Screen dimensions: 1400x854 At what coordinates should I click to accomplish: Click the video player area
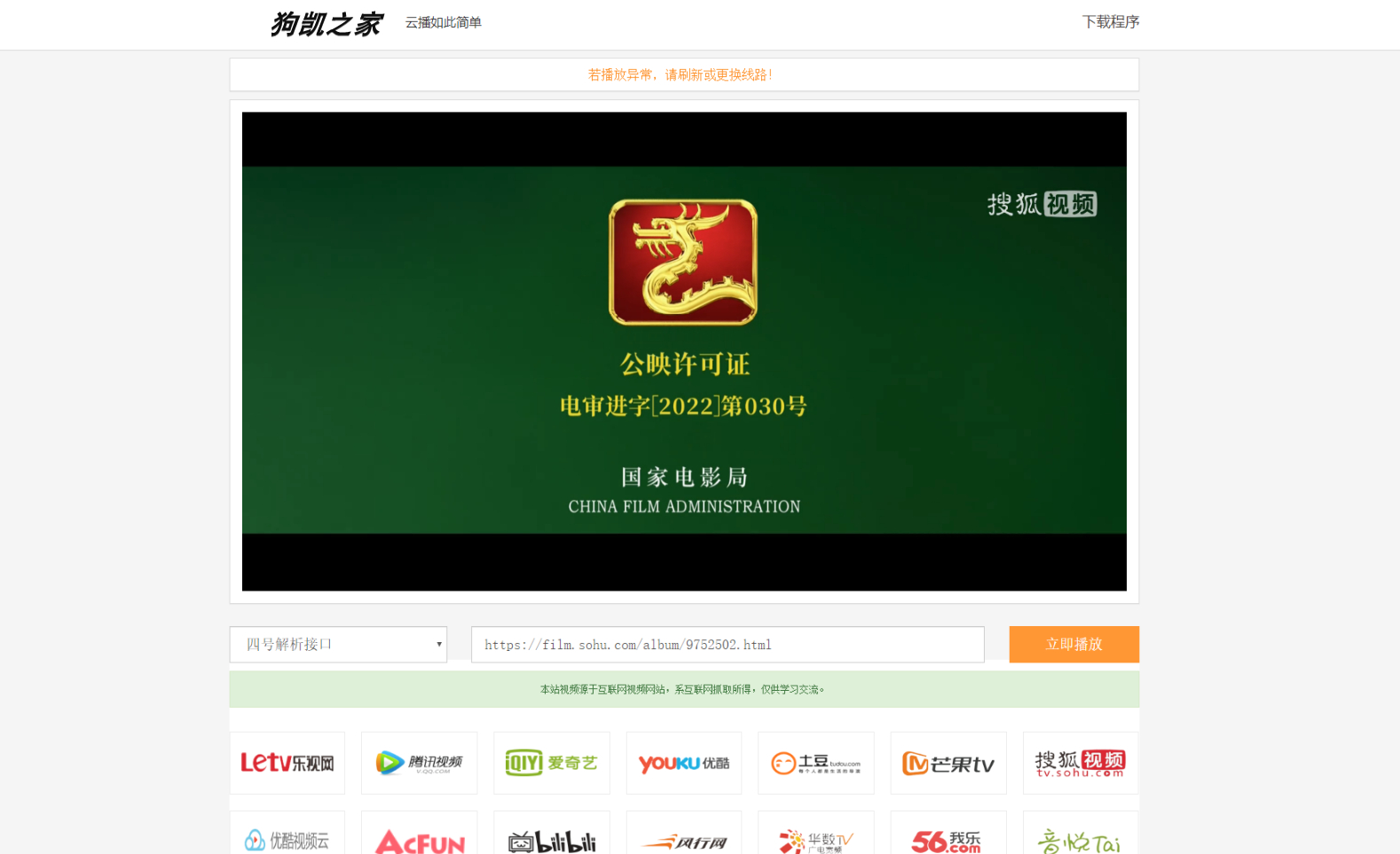pos(684,351)
